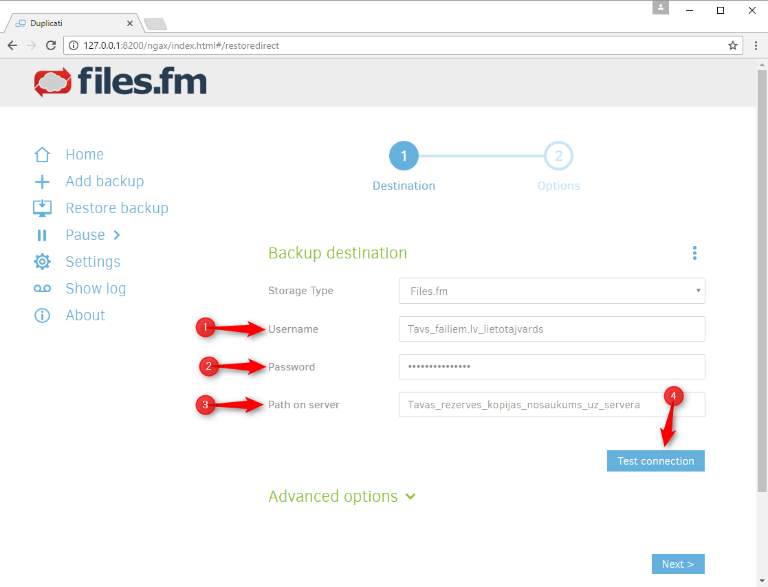
Task: Focus the Path on server field
Action: click(552, 404)
